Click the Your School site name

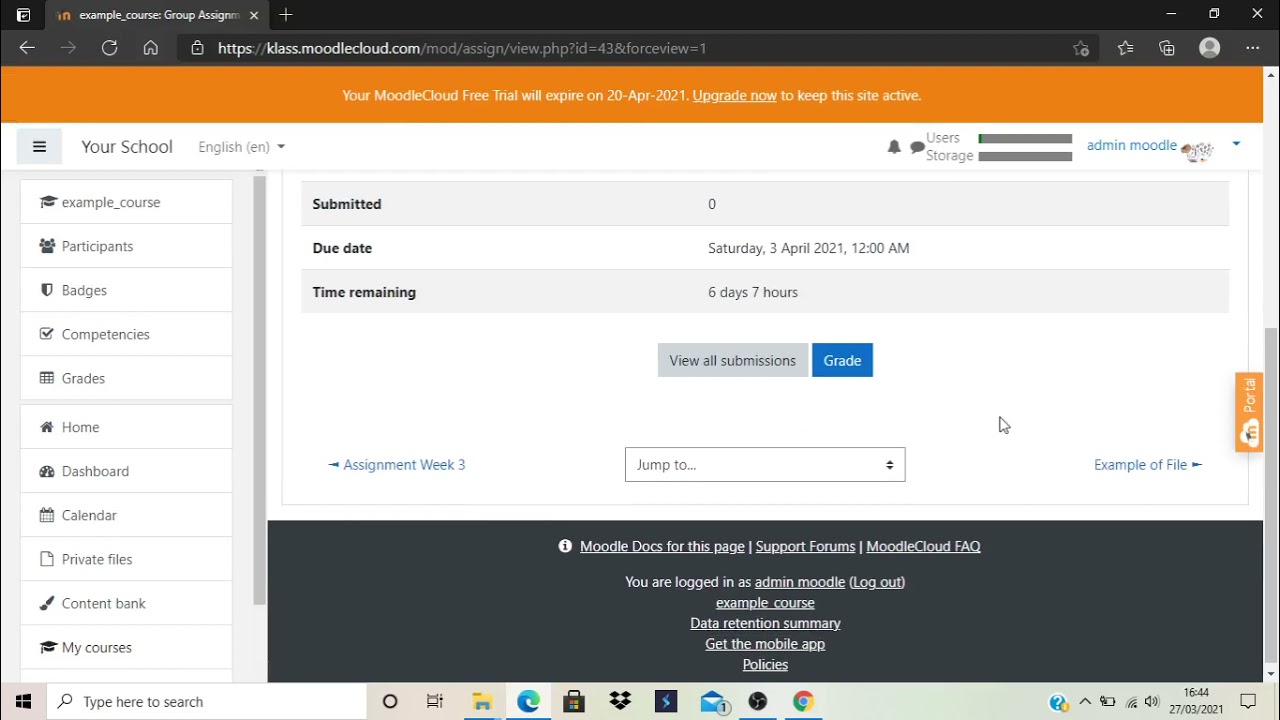pyautogui.click(x=127, y=147)
